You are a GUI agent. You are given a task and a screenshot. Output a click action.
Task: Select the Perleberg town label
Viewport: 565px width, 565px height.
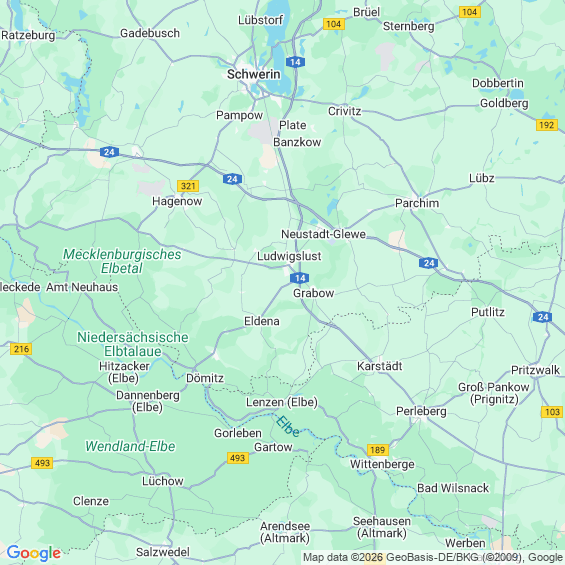[x=421, y=411]
